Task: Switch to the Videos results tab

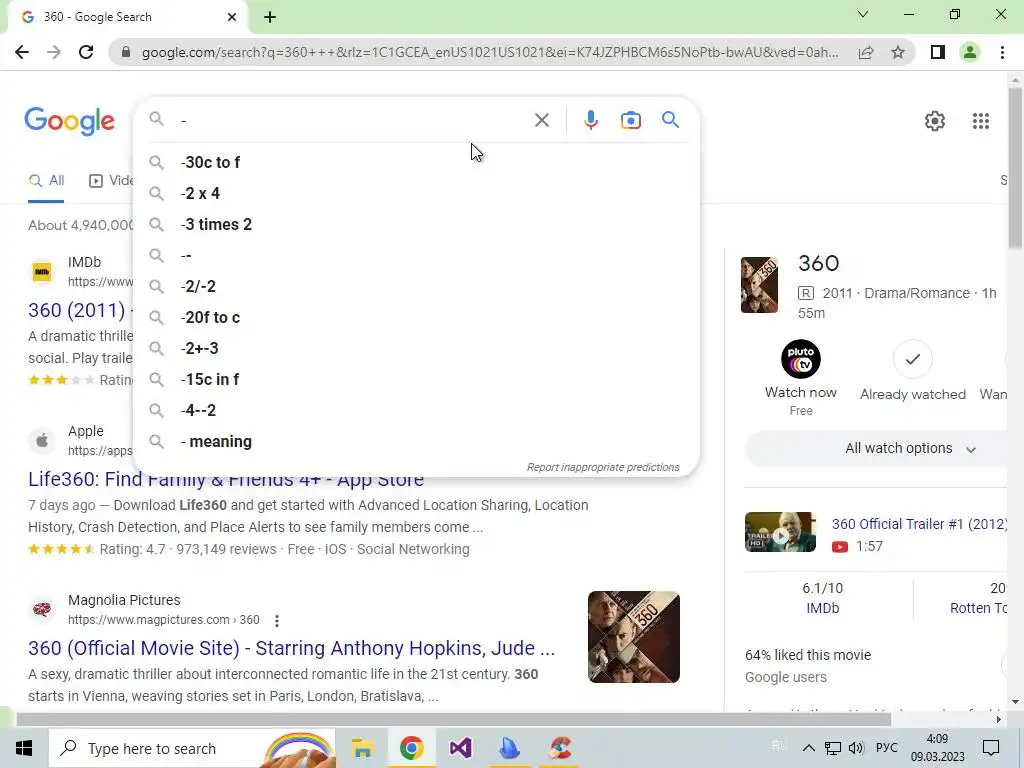Action: tap(111, 181)
